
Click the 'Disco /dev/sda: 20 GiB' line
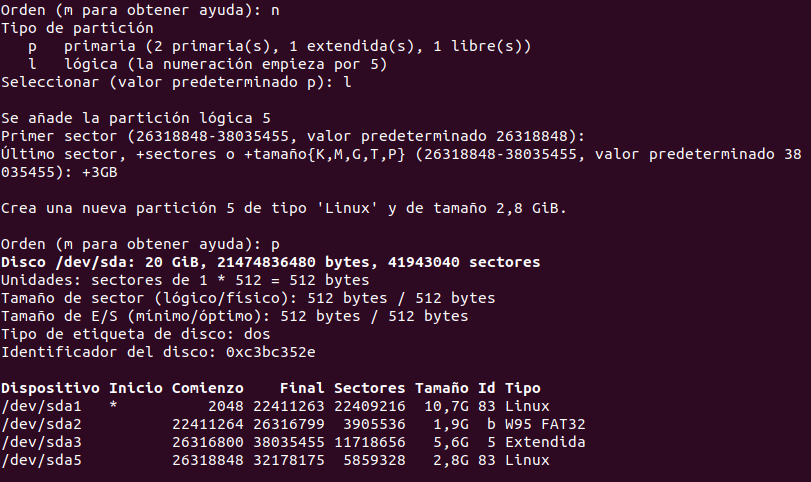[x=271, y=262]
